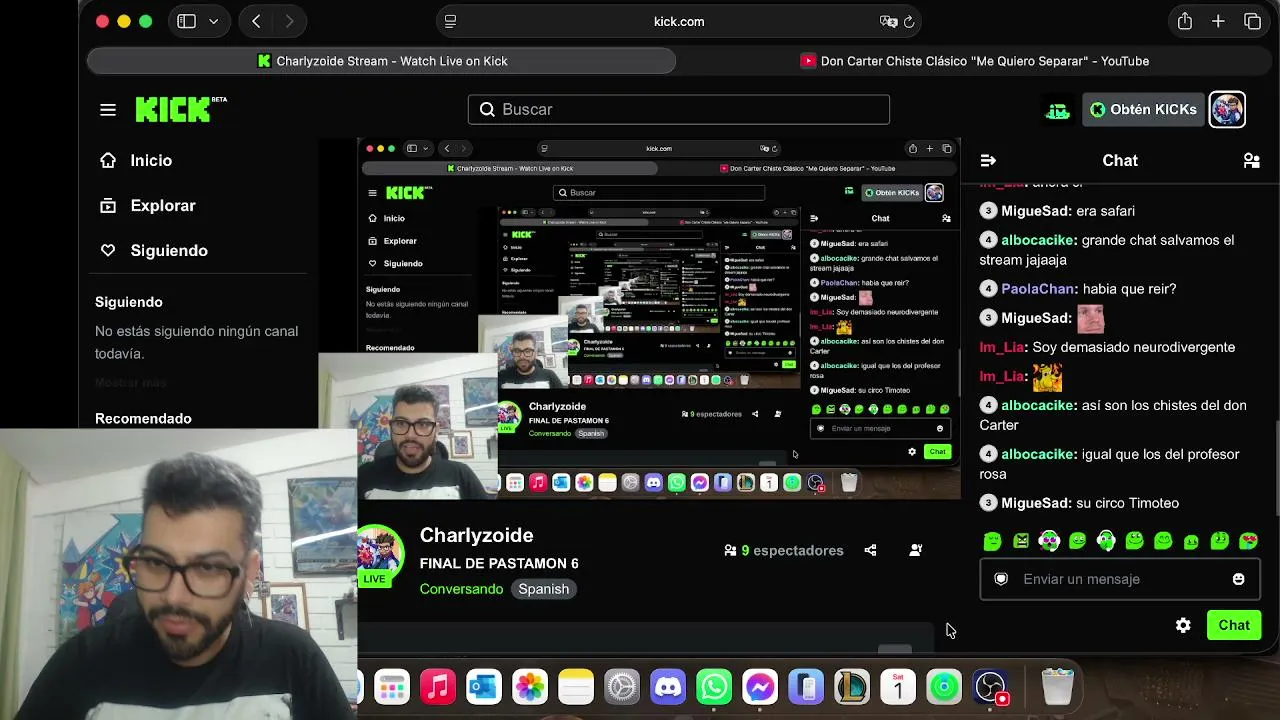Open the Safari sidebar dropdown chevron

coord(213,21)
